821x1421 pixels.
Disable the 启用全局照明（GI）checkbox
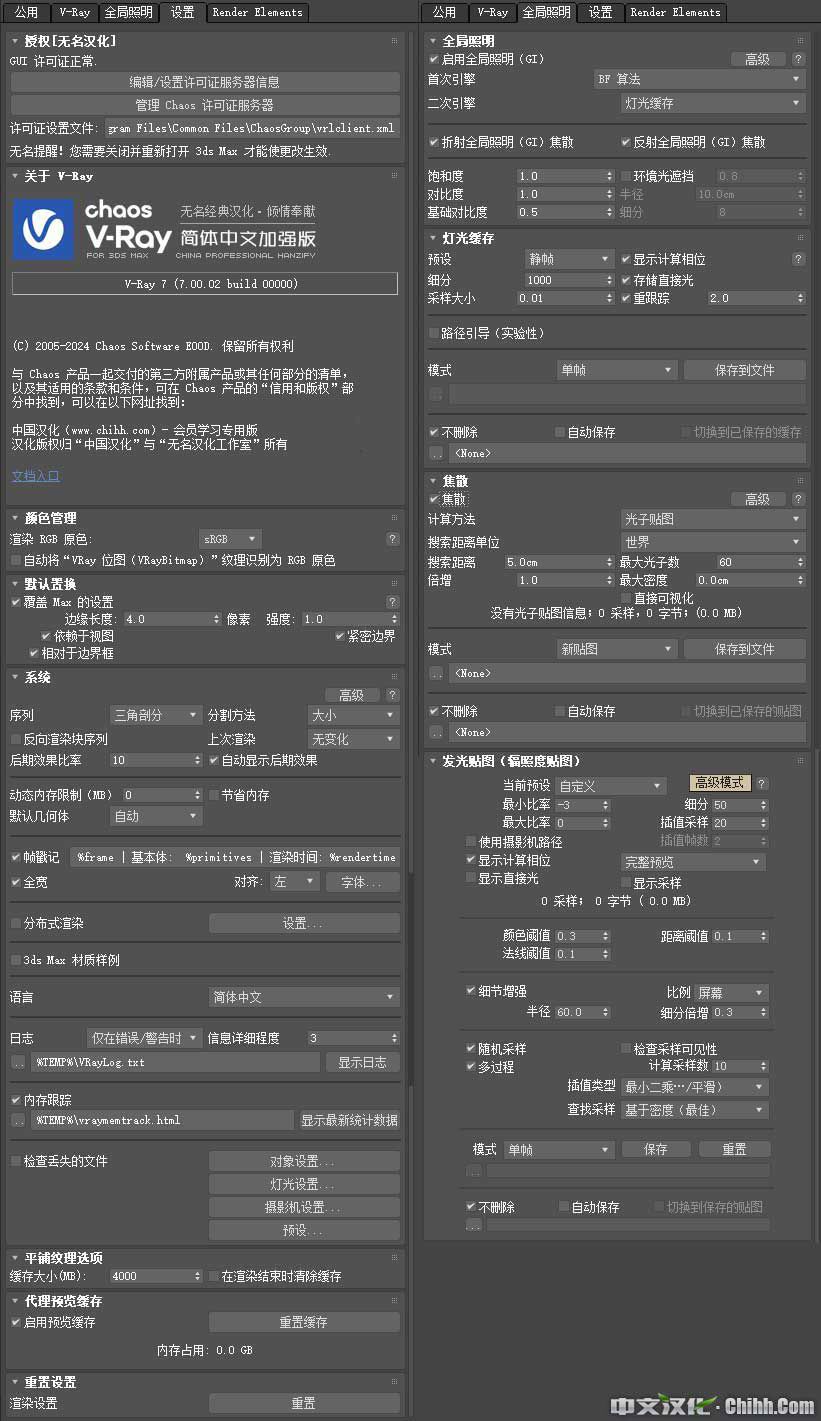(434, 60)
